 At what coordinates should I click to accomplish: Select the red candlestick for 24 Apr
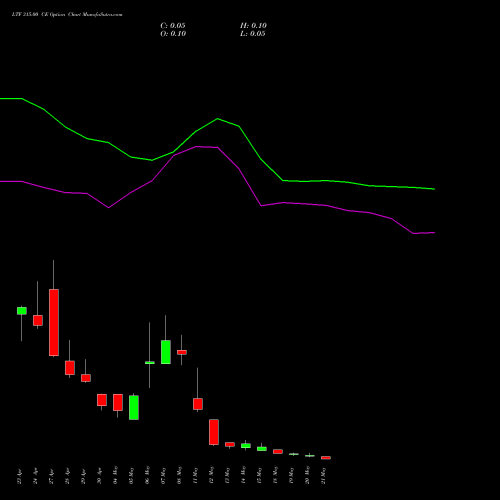point(38,320)
